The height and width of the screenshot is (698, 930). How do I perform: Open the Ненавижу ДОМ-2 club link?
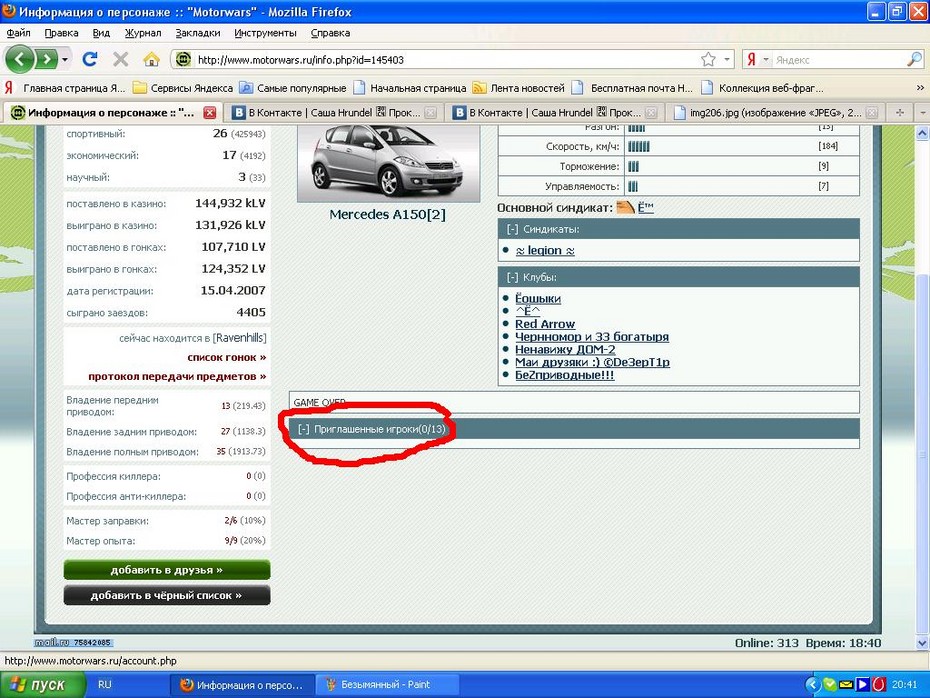click(x=565, y=349)
